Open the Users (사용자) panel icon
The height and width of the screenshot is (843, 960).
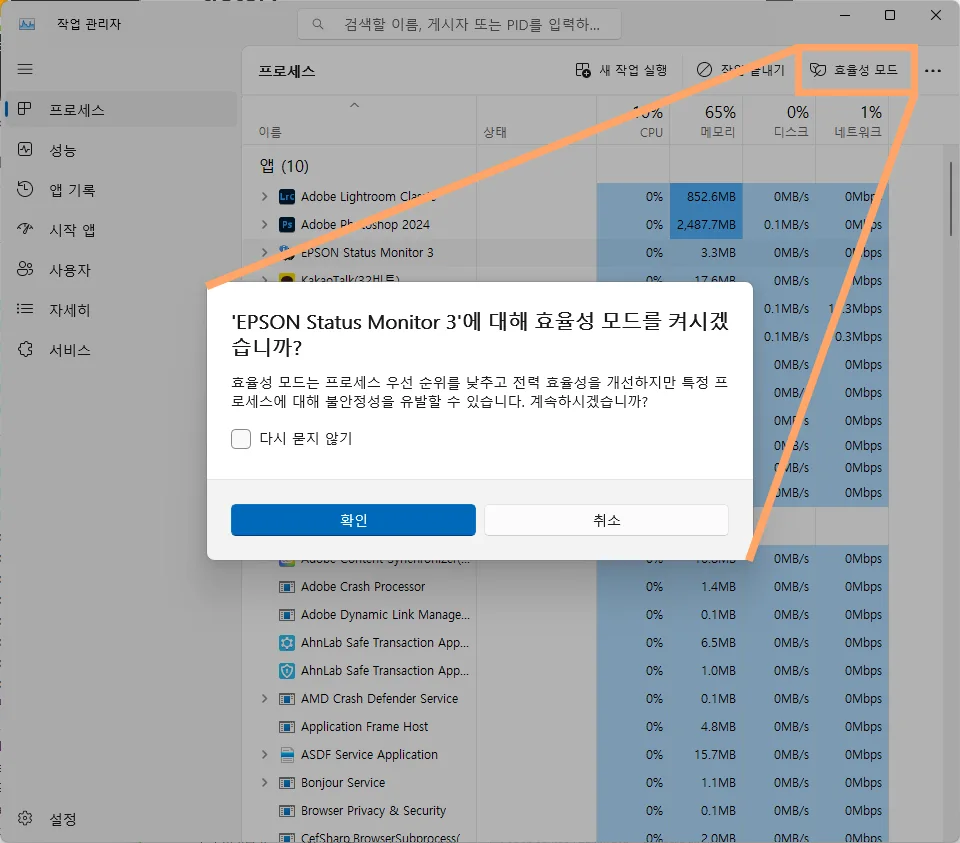(24, 269)
